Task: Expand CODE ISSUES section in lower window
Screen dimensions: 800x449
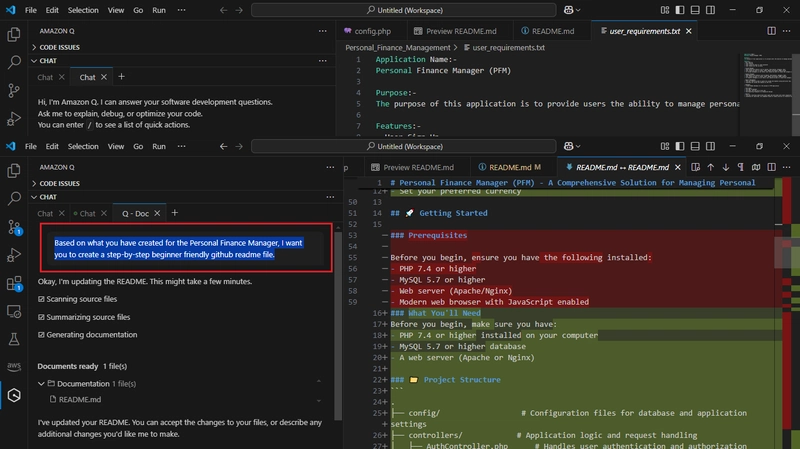Action: [x=56, y=184]
